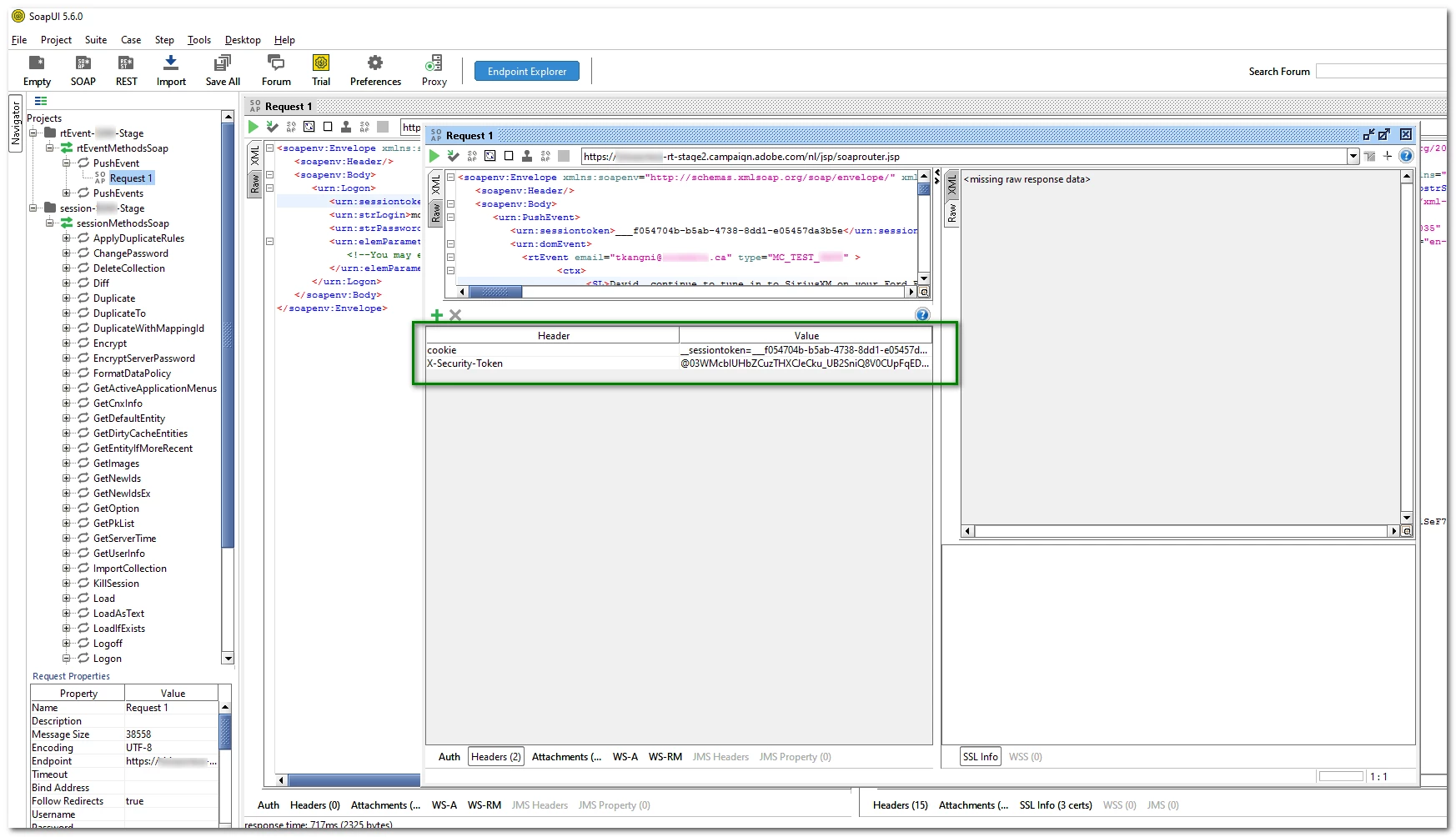Screen dimensions: 1456x837
Task: Expand the PushEvents operation node
Action: pos(67,193)
